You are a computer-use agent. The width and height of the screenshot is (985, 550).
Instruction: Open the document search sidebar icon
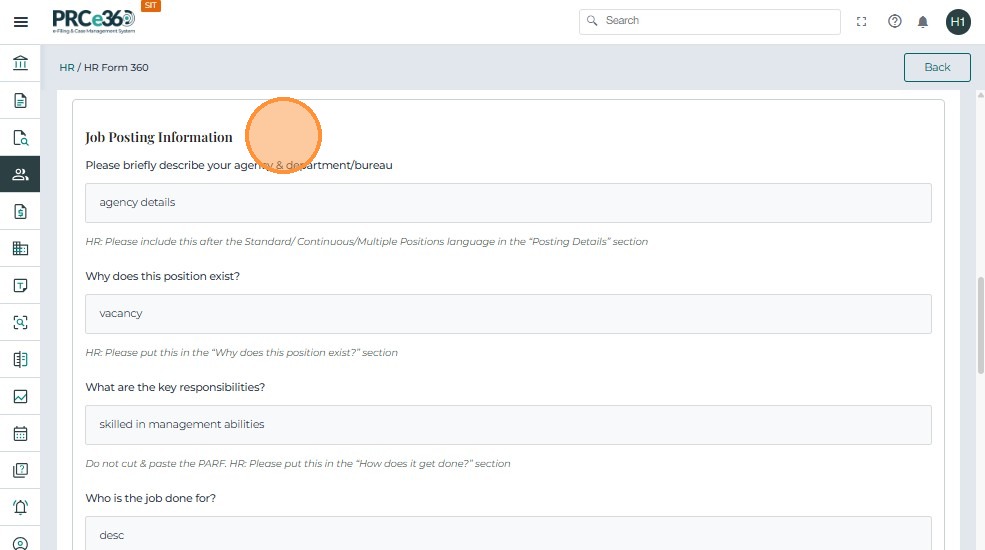[x=20, y=138]
